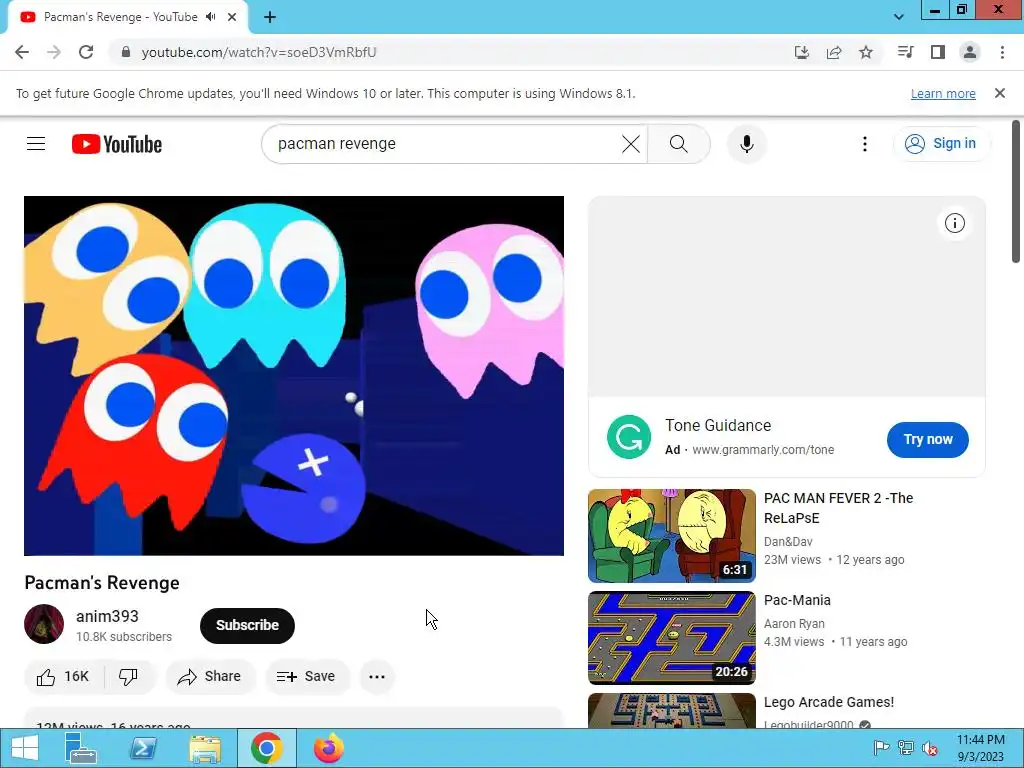This screenshot has width=1024, height=768.
Task: Open the Pac-Mania title link
Action: [x=797, y=600]
